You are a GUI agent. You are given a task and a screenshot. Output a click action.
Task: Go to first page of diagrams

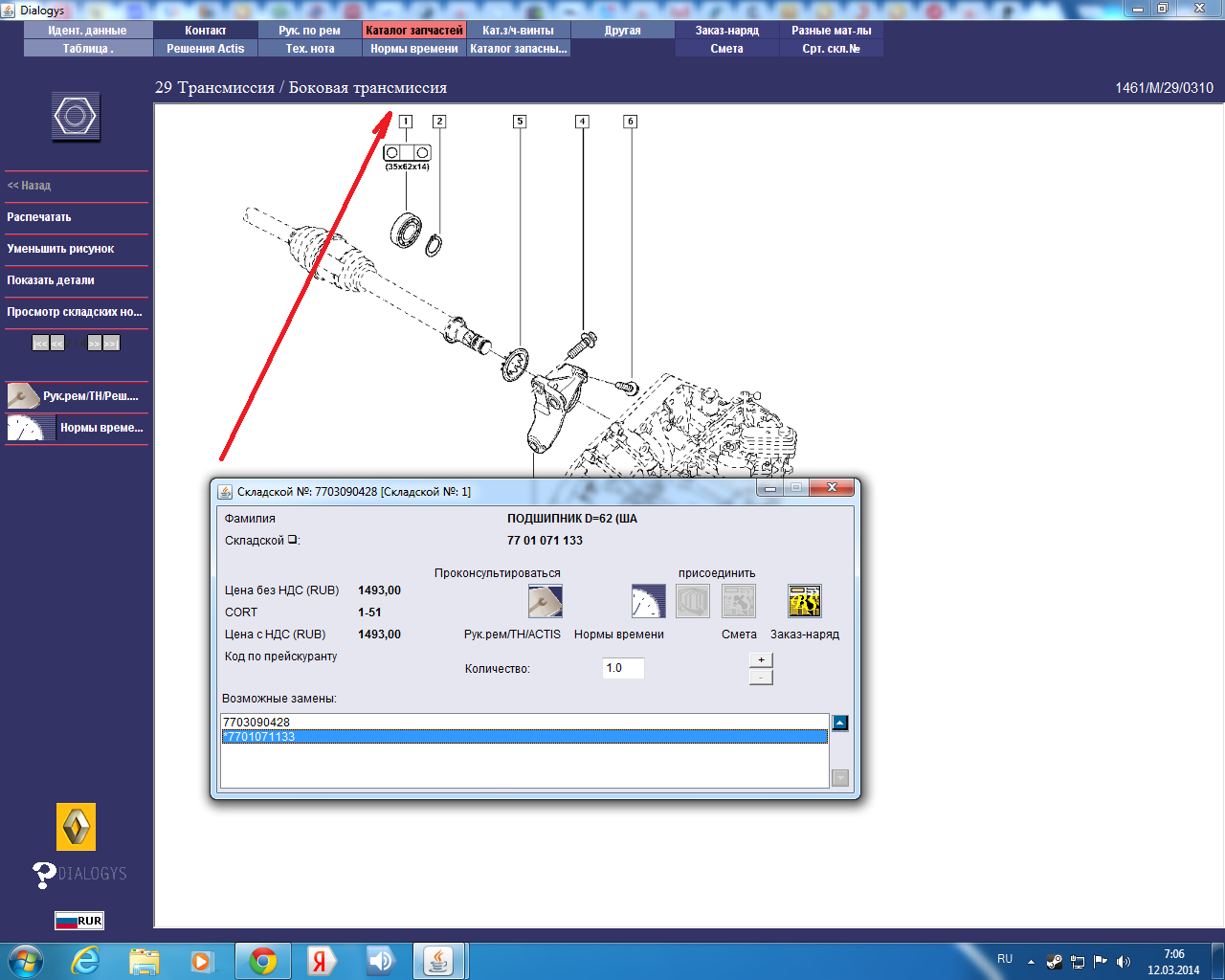(x=40, y=343)
